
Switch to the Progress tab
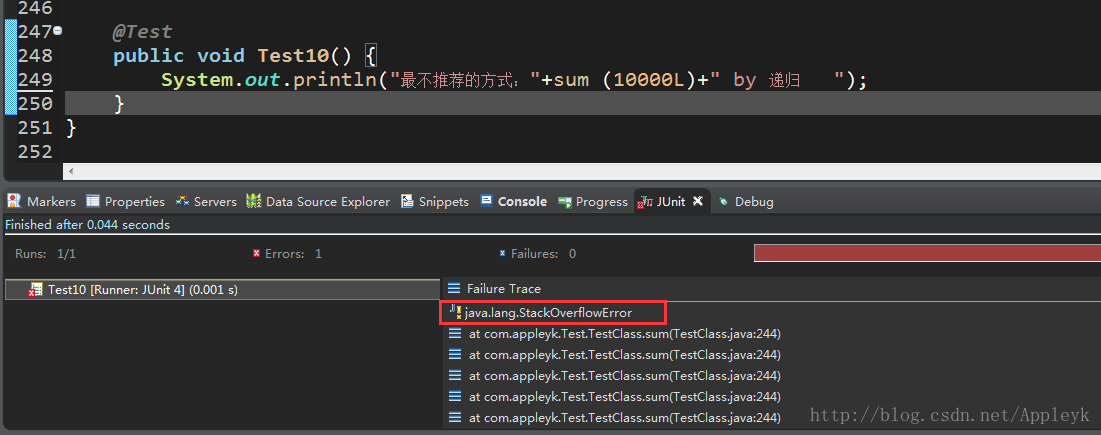593,201
